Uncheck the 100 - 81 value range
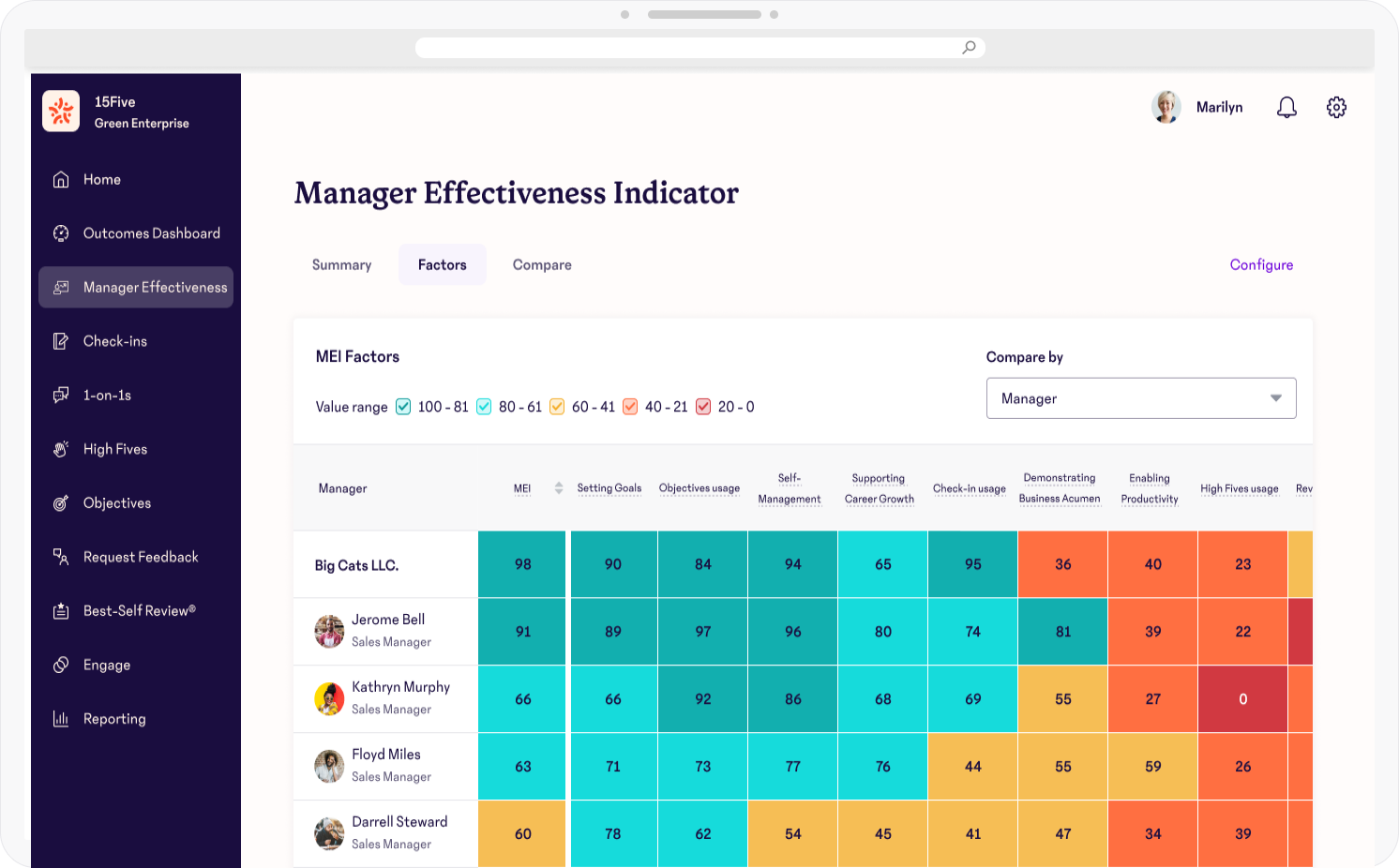The image size is (1399, 868). point(403,407)
